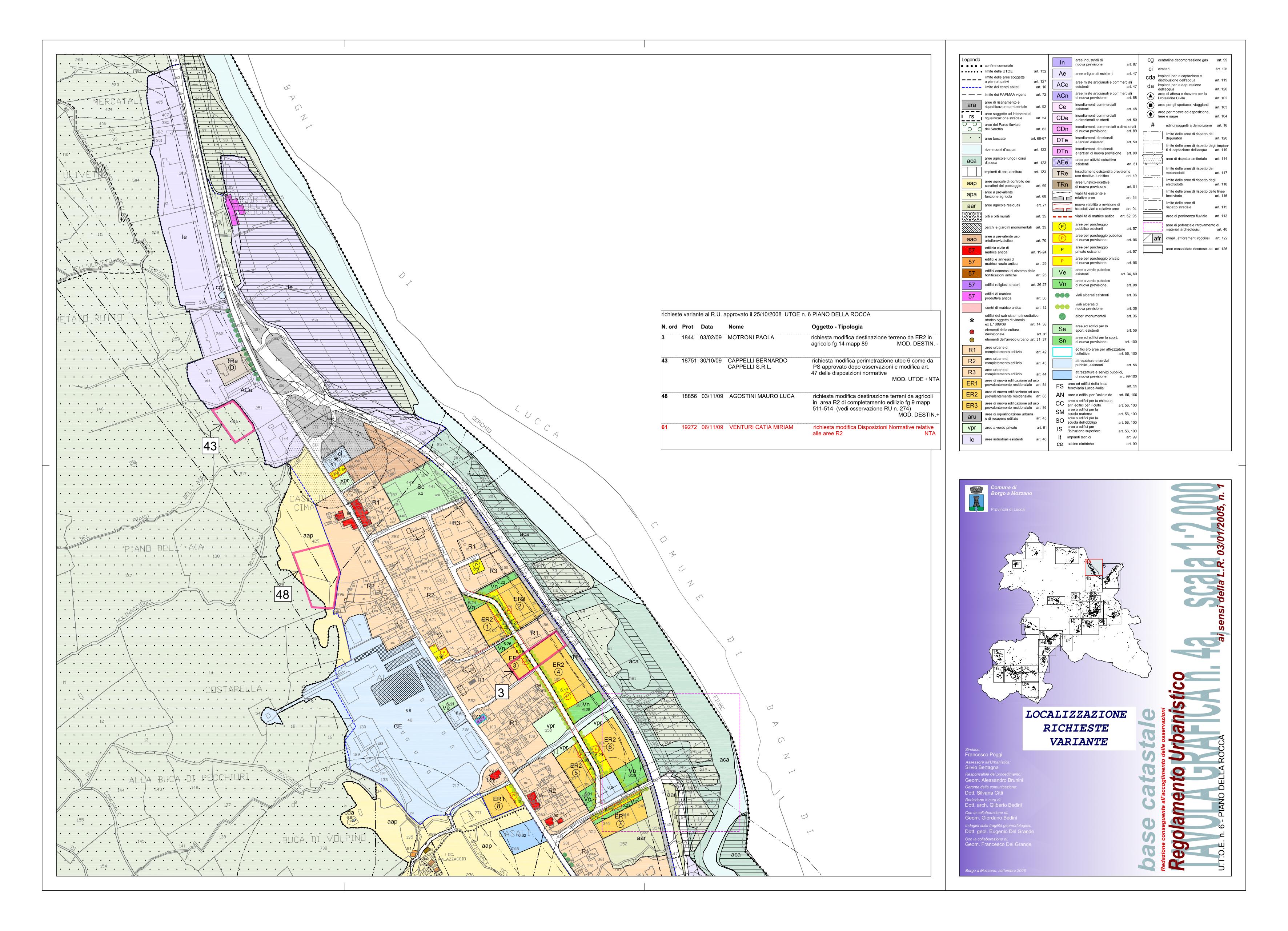
Task: Click the boxed label '48' on the map
Action: (282, 594)
